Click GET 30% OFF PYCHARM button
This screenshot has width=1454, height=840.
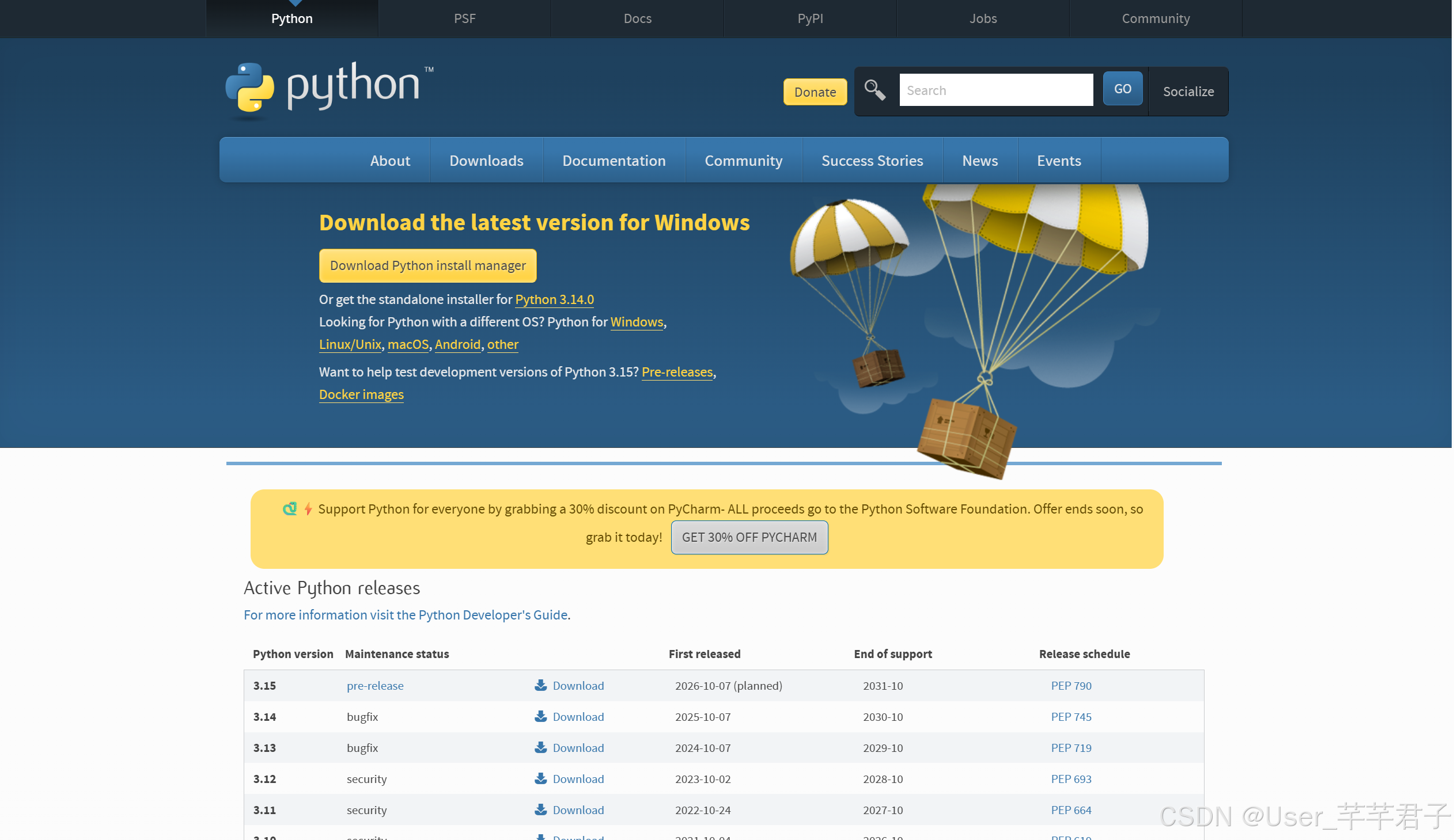tap(749, 538)
